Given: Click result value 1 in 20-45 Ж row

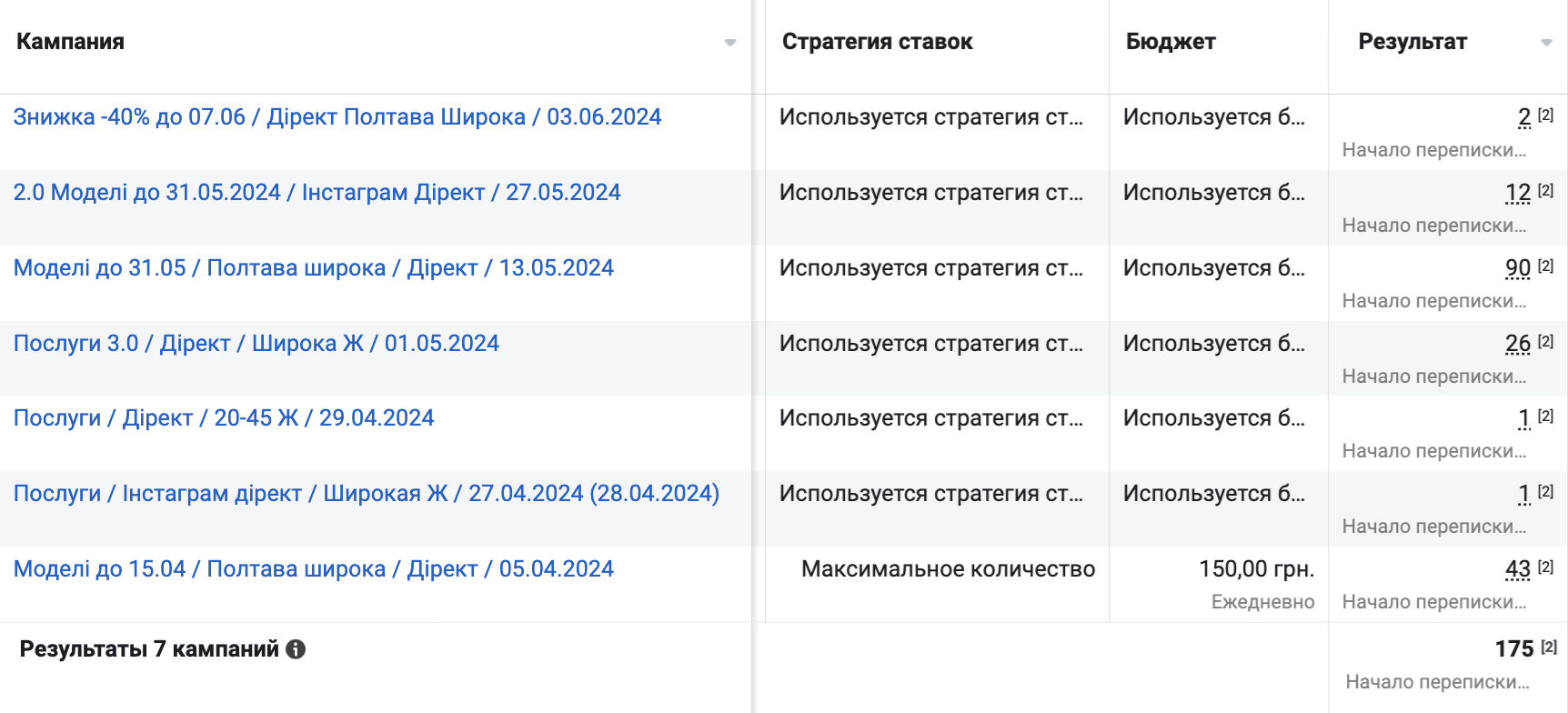Looking at the screenshot, I should point(1524,418).
